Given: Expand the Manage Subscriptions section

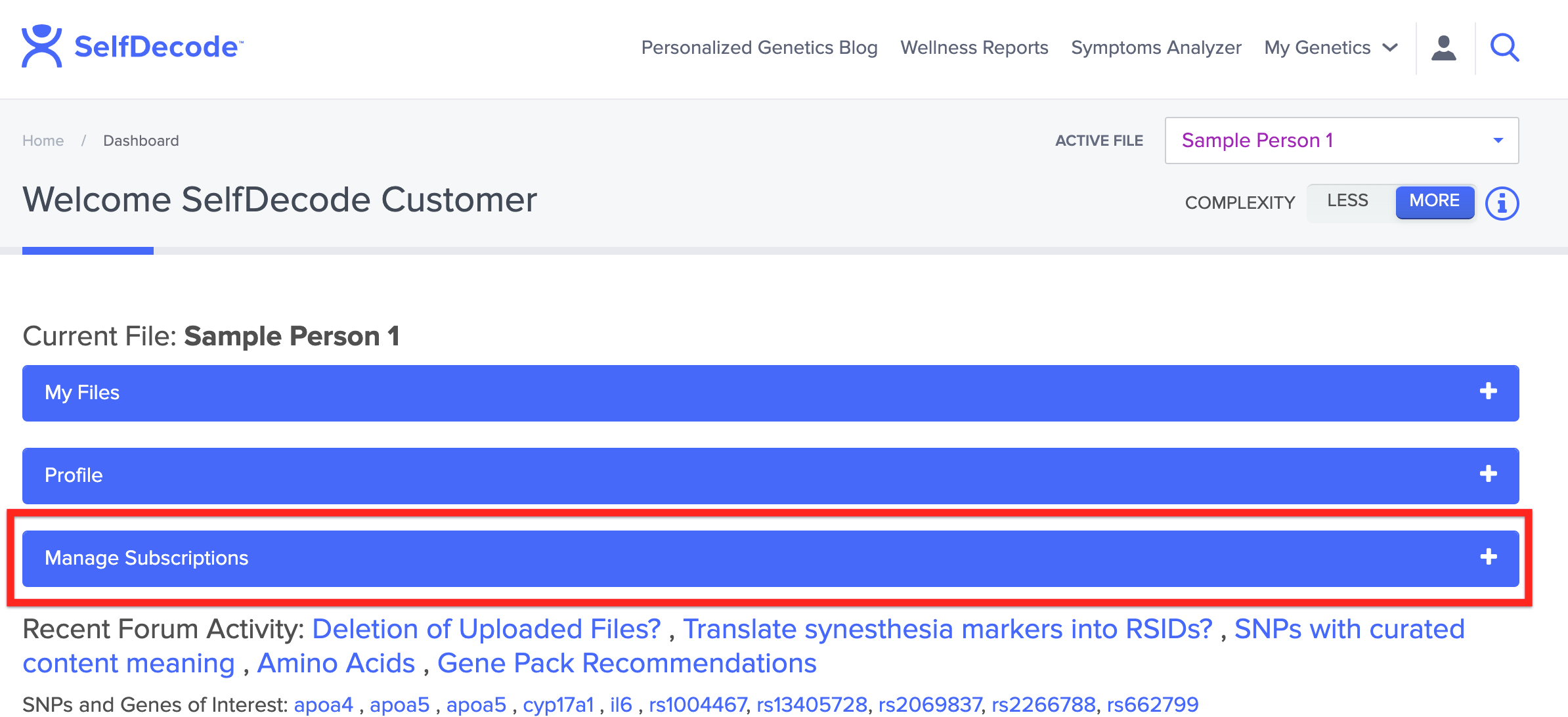Looking at the screenshot, I should coord(146,558).
